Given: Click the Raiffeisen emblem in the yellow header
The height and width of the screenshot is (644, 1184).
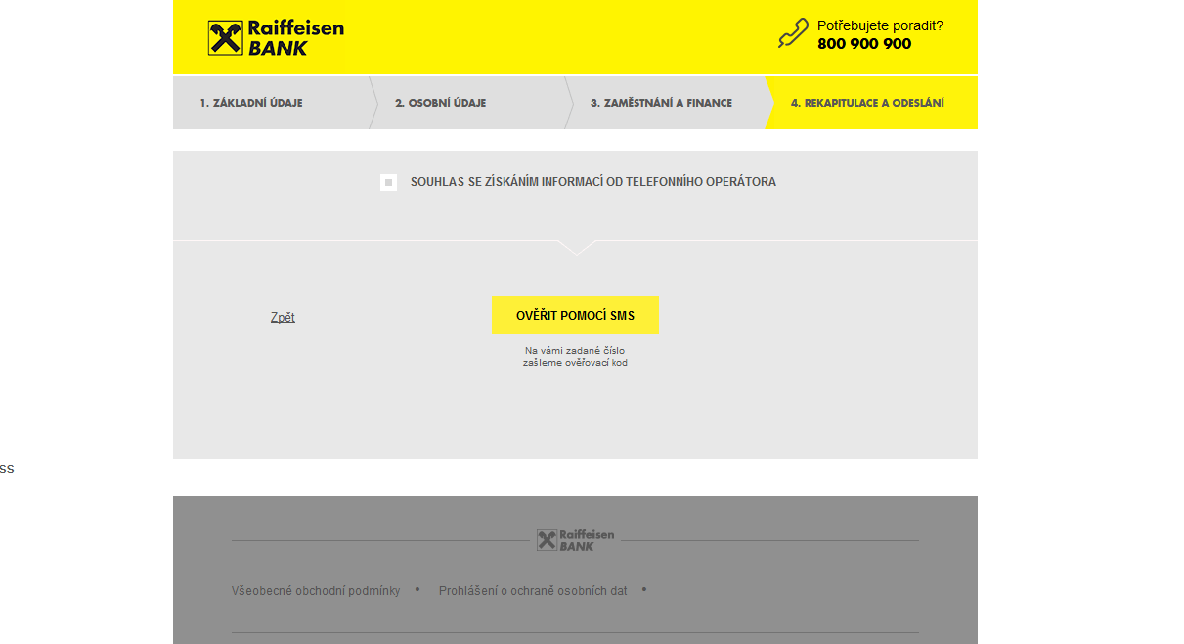Looking at the screenshot, I should 225,38.
